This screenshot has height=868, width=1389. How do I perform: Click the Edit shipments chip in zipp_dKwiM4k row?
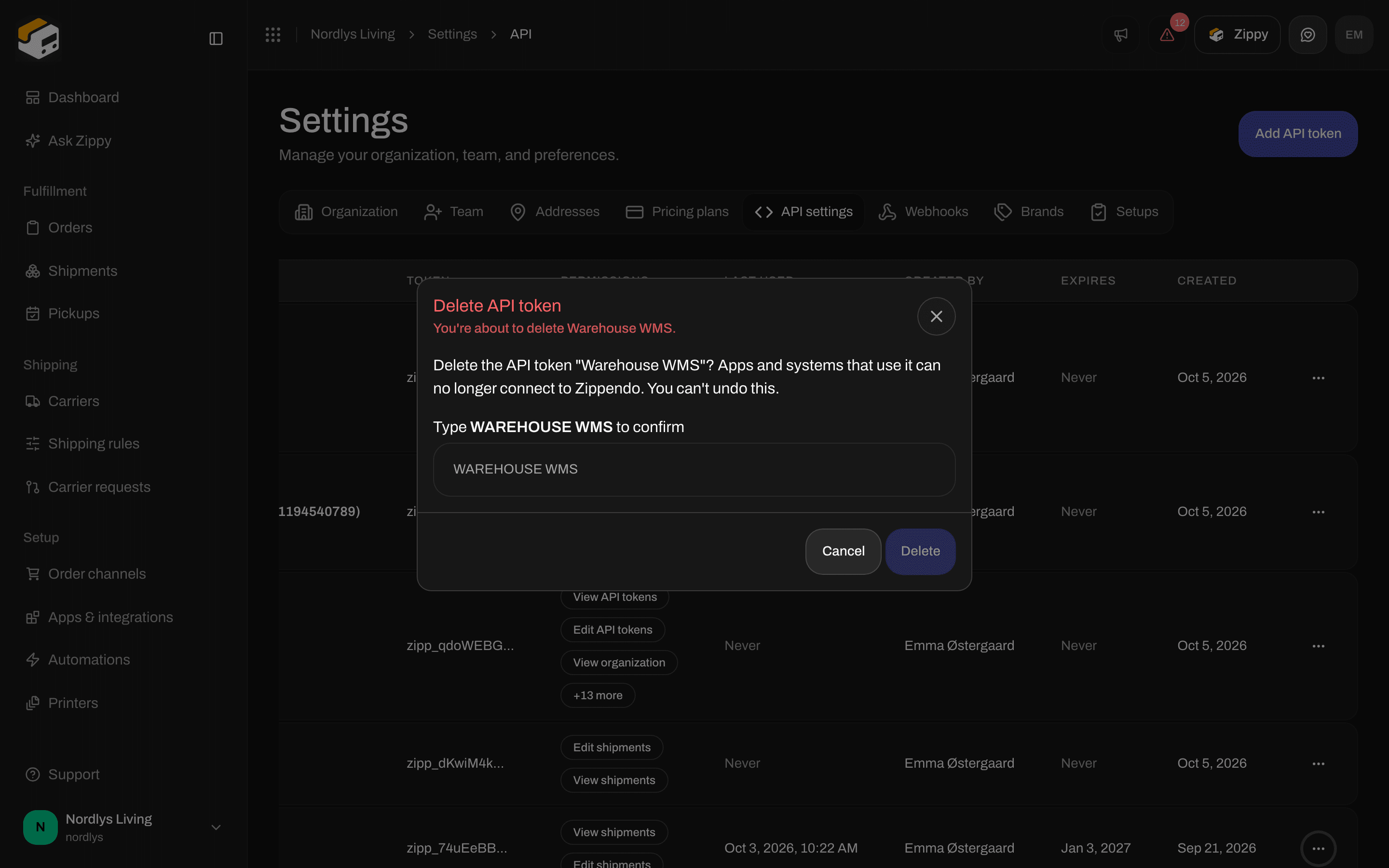[x=612, y=747]
